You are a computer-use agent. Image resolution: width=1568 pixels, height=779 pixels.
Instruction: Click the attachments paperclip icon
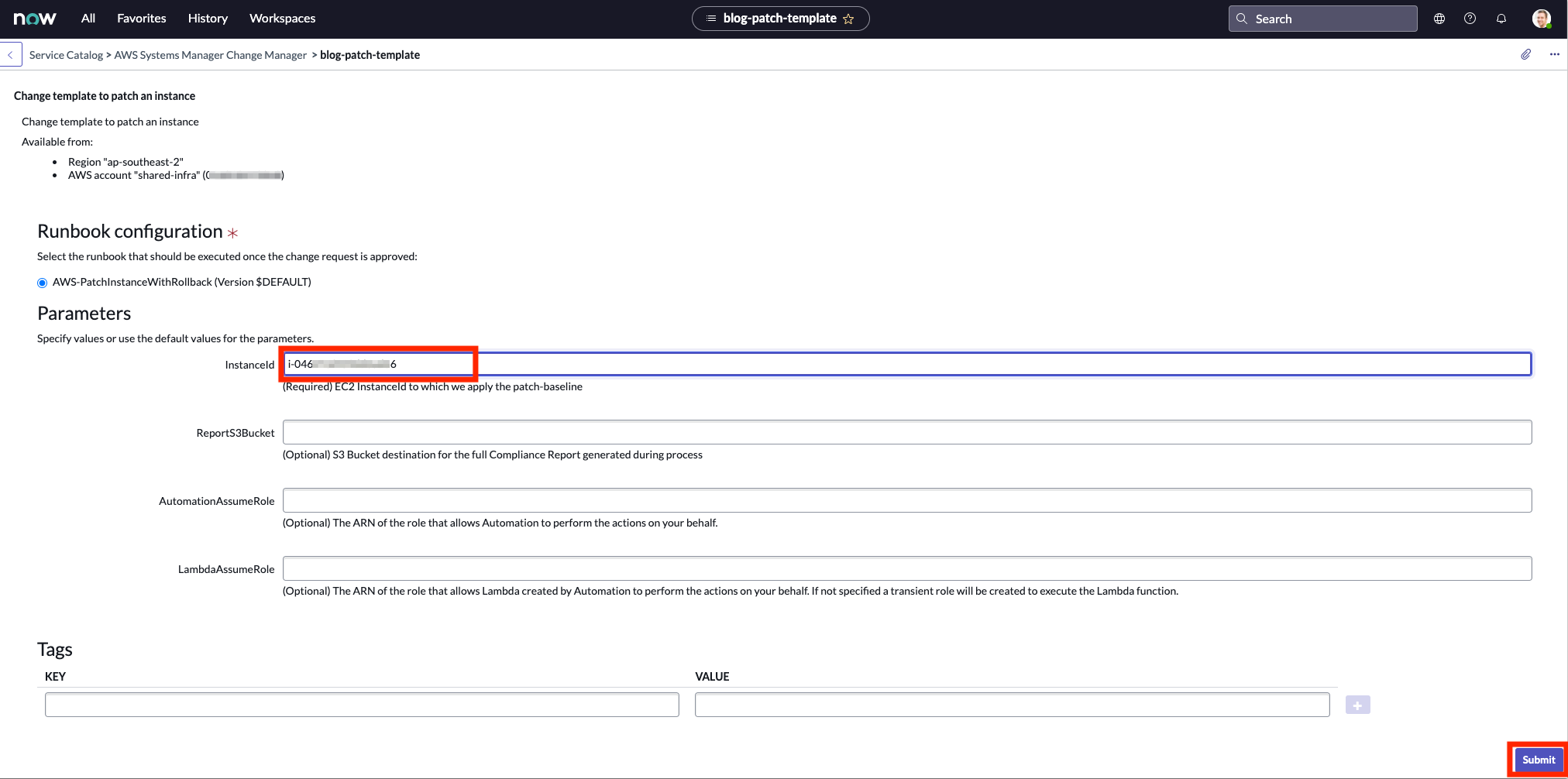tap(1526, 54)
